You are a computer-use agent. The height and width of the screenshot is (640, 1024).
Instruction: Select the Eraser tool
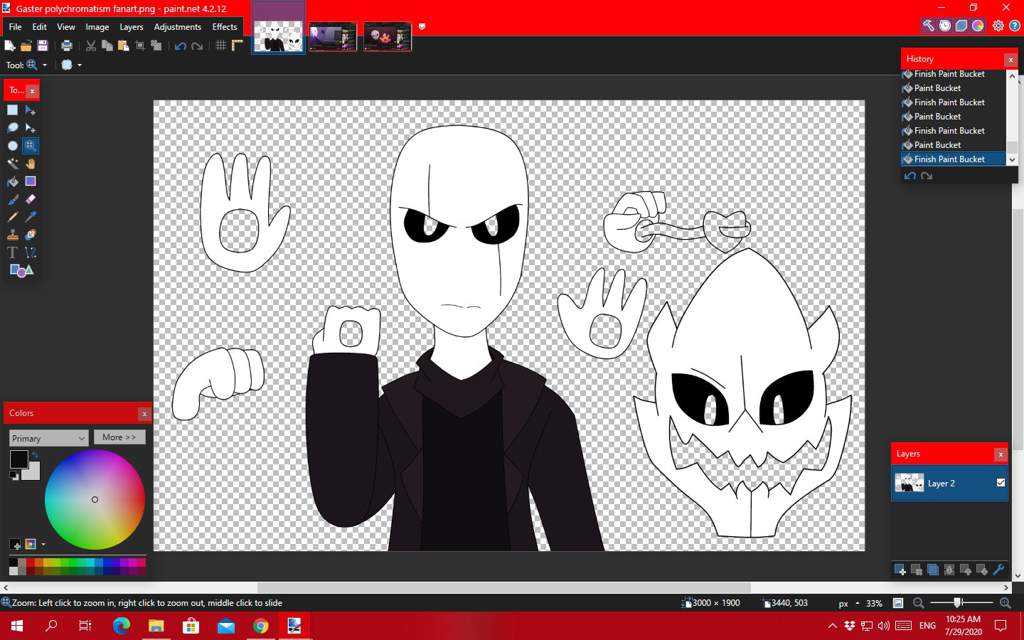coord(30,199)
